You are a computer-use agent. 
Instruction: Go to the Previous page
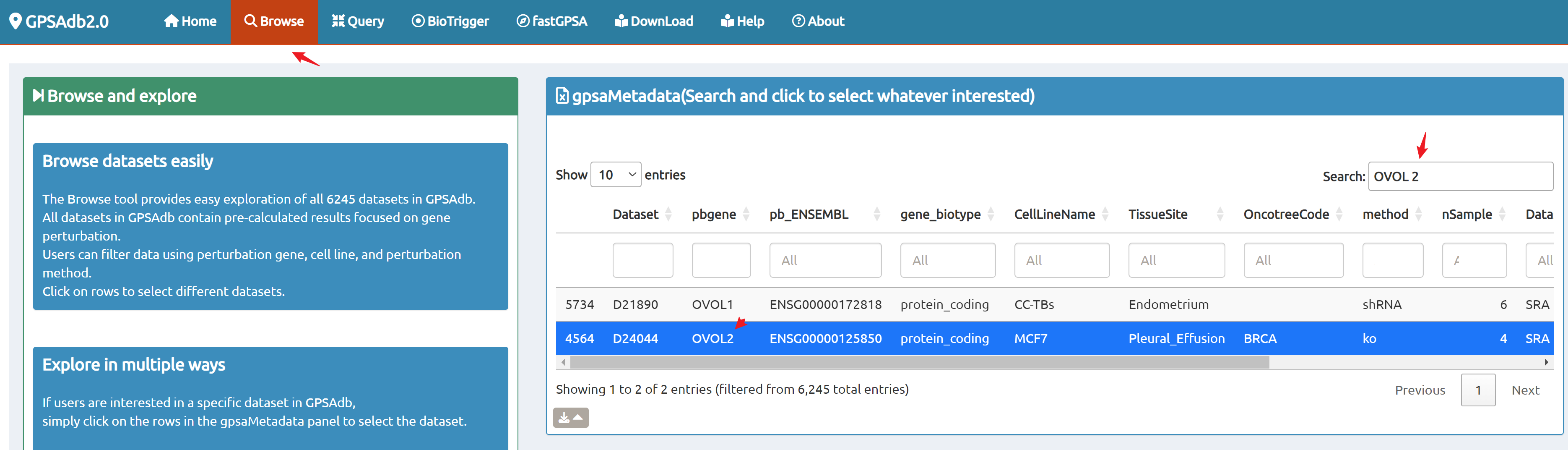point(1420,390)
